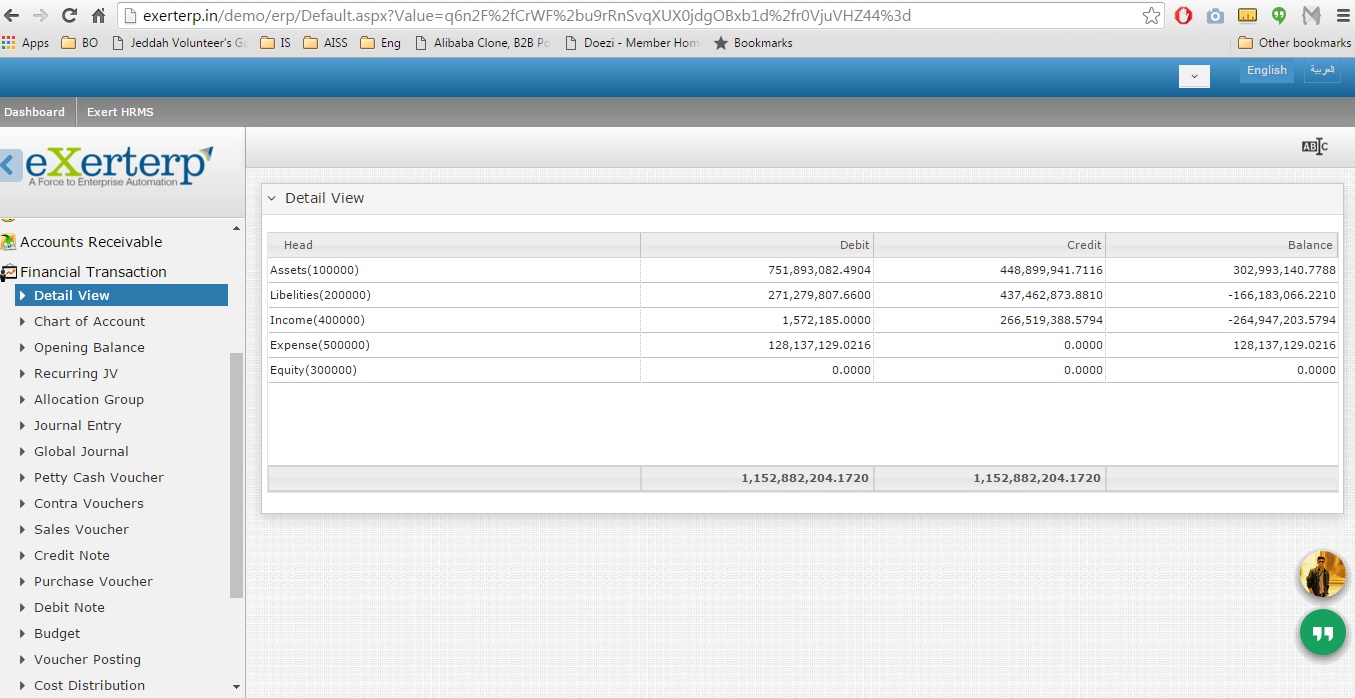
Task: Open Journal Entry from sidebar
Action: point(77,425)
